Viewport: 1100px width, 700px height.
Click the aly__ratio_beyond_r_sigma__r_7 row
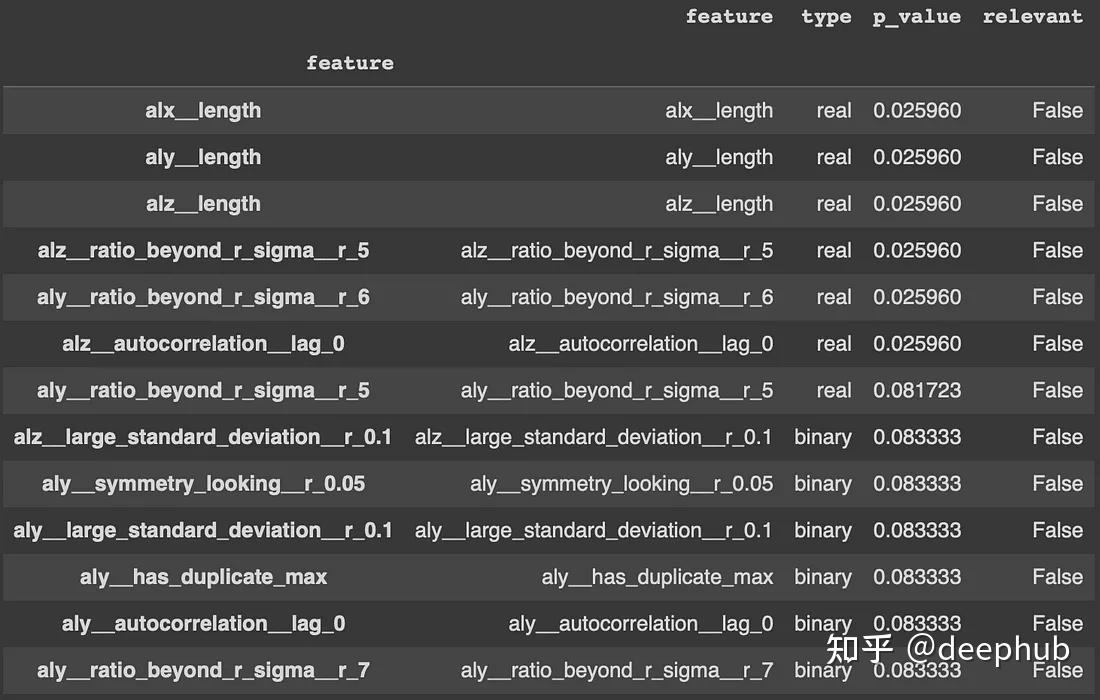pos(203,670)
